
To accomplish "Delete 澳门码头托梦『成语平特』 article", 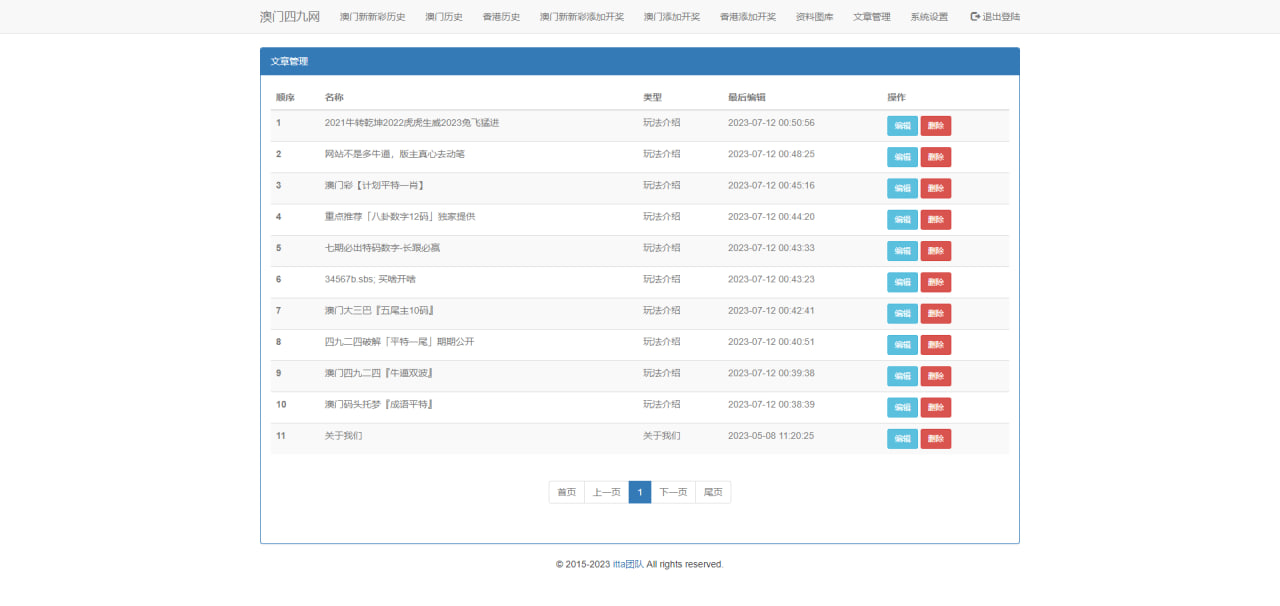I will tap(936, 407).
